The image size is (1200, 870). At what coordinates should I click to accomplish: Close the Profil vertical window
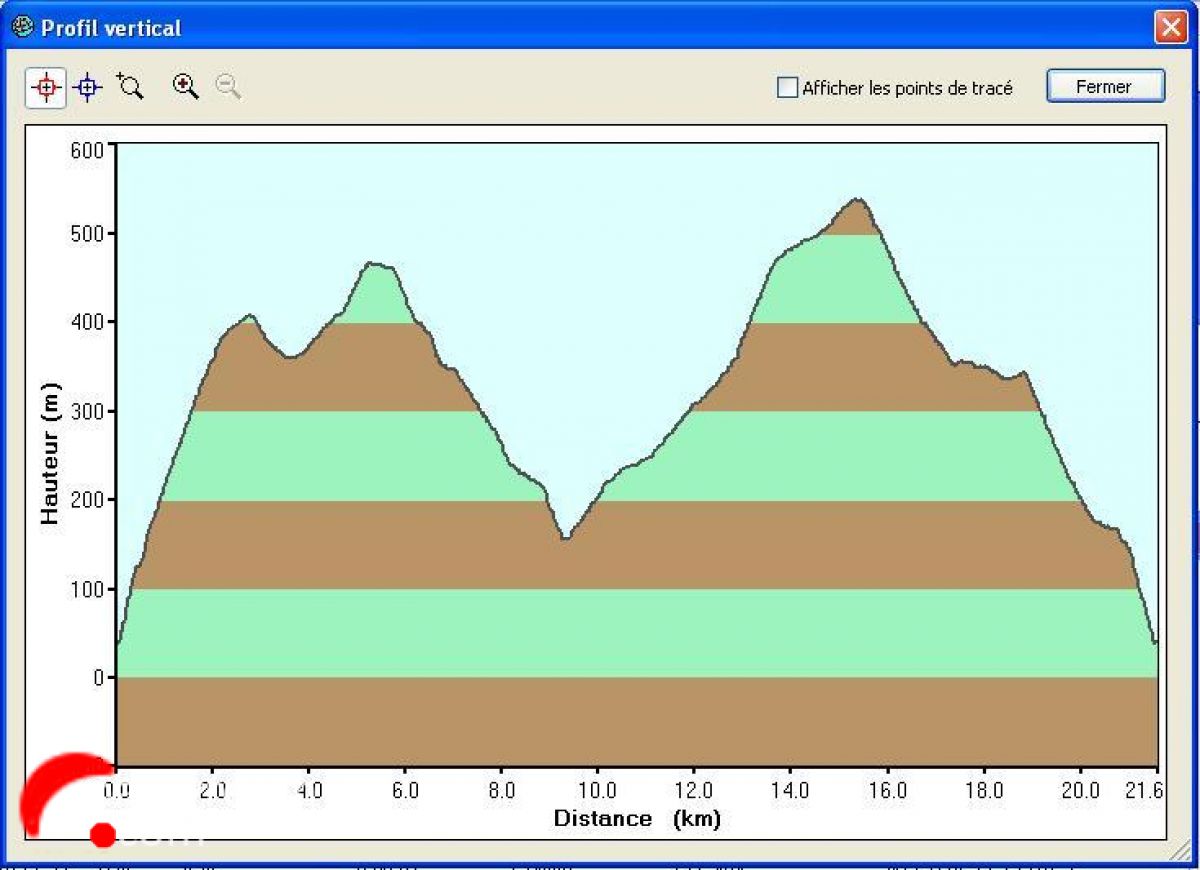pos(1170,27)
